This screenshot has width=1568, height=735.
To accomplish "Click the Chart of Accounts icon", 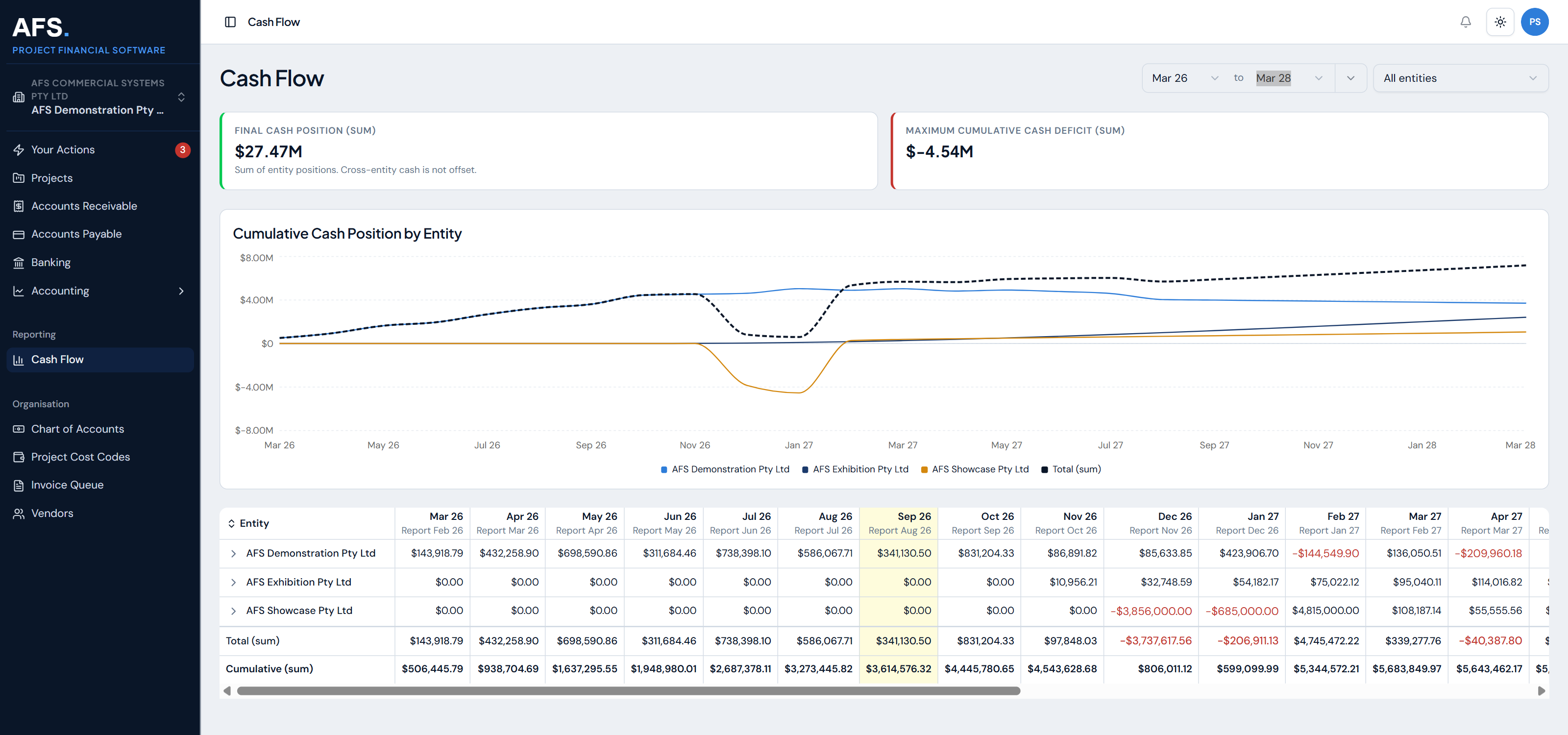I will pyautogui.click(x=19, y=429).
